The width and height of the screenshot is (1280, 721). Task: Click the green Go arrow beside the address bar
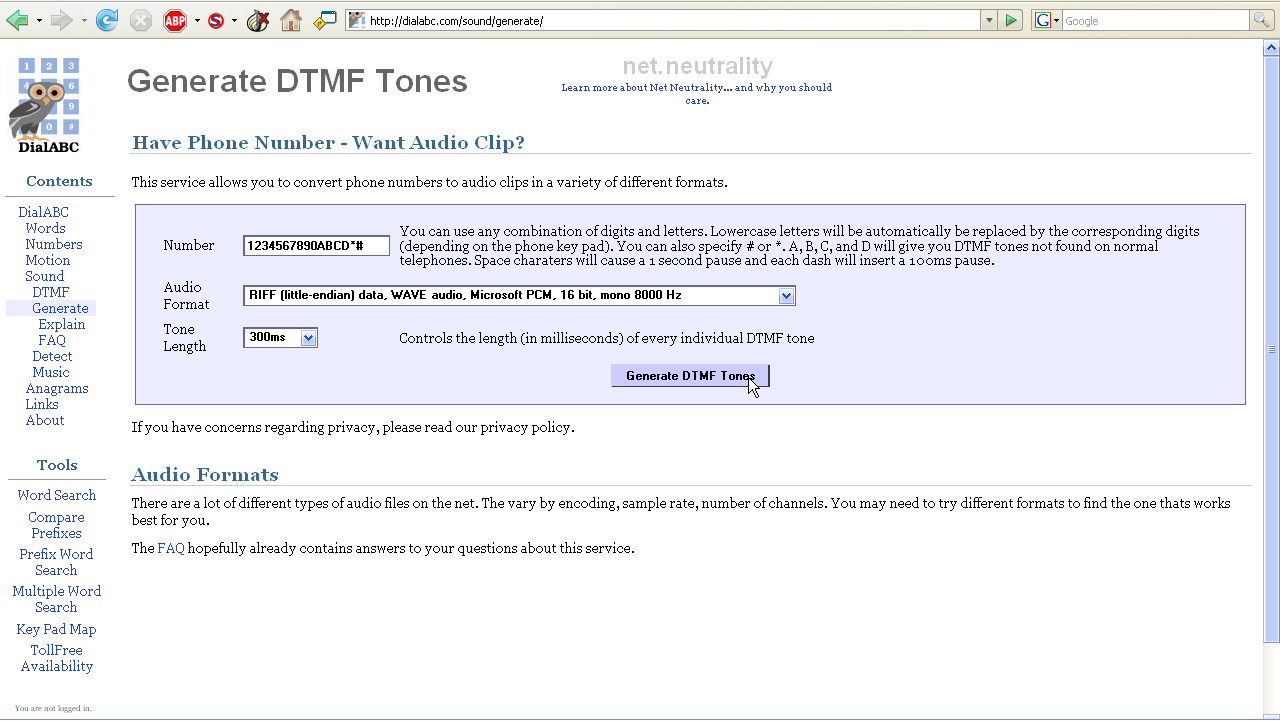[1011, 20]
